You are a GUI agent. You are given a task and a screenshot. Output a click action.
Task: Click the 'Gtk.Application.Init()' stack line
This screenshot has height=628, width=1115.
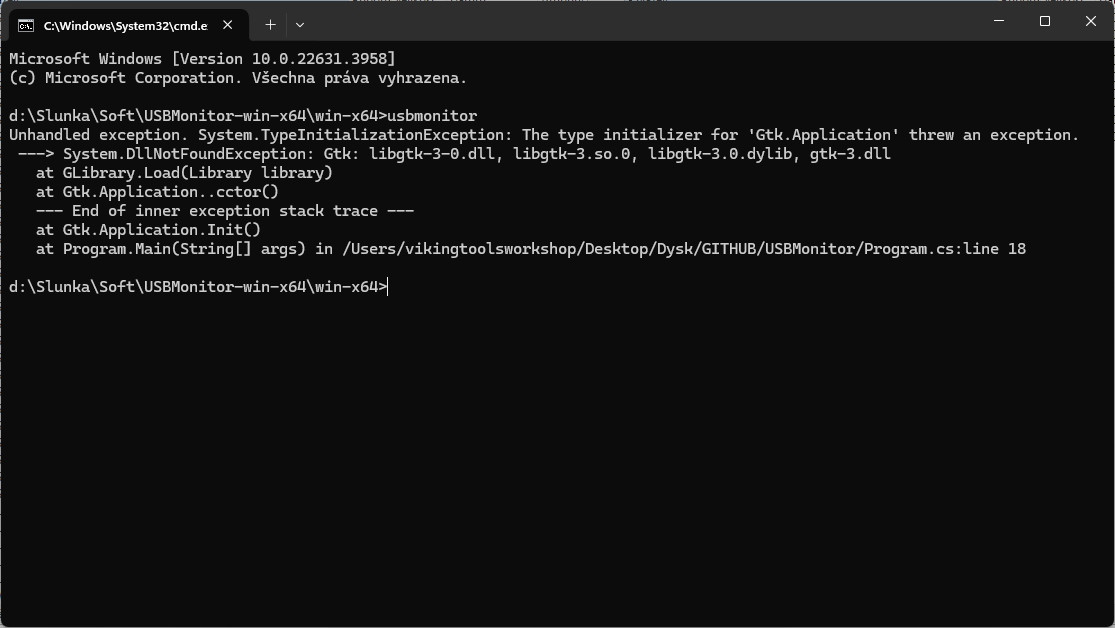pyautogui.click(x=161, y=230)
